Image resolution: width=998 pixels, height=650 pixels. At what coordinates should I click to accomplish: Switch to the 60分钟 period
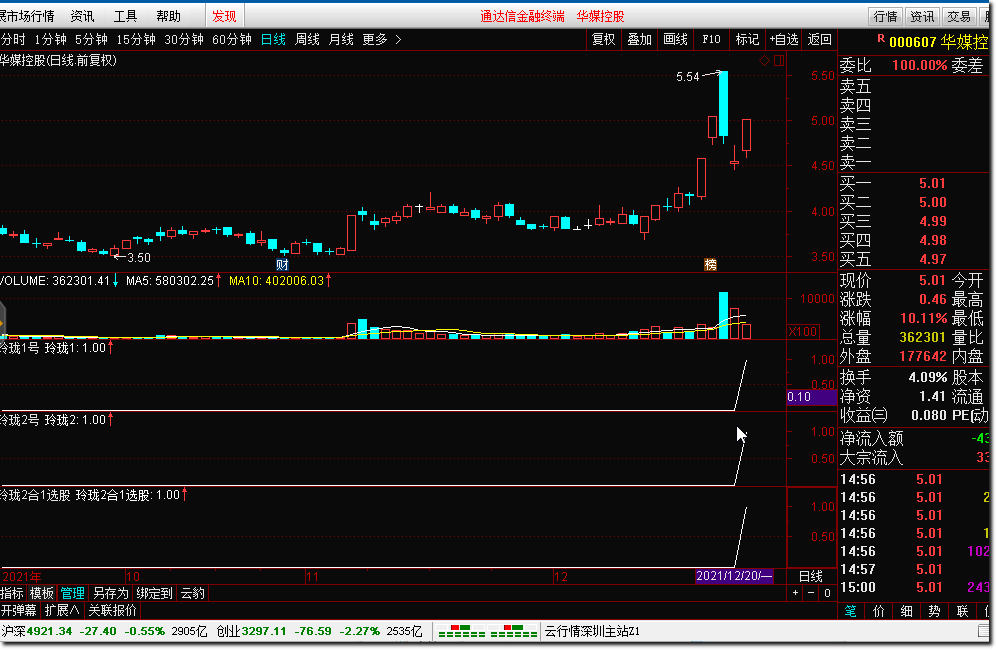tap(232, 39)
